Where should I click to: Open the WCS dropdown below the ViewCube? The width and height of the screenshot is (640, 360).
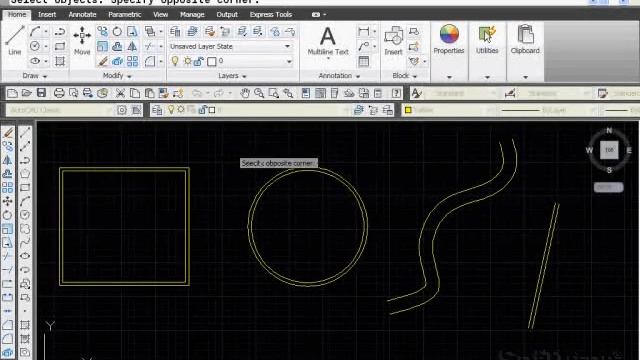[609, 187]
